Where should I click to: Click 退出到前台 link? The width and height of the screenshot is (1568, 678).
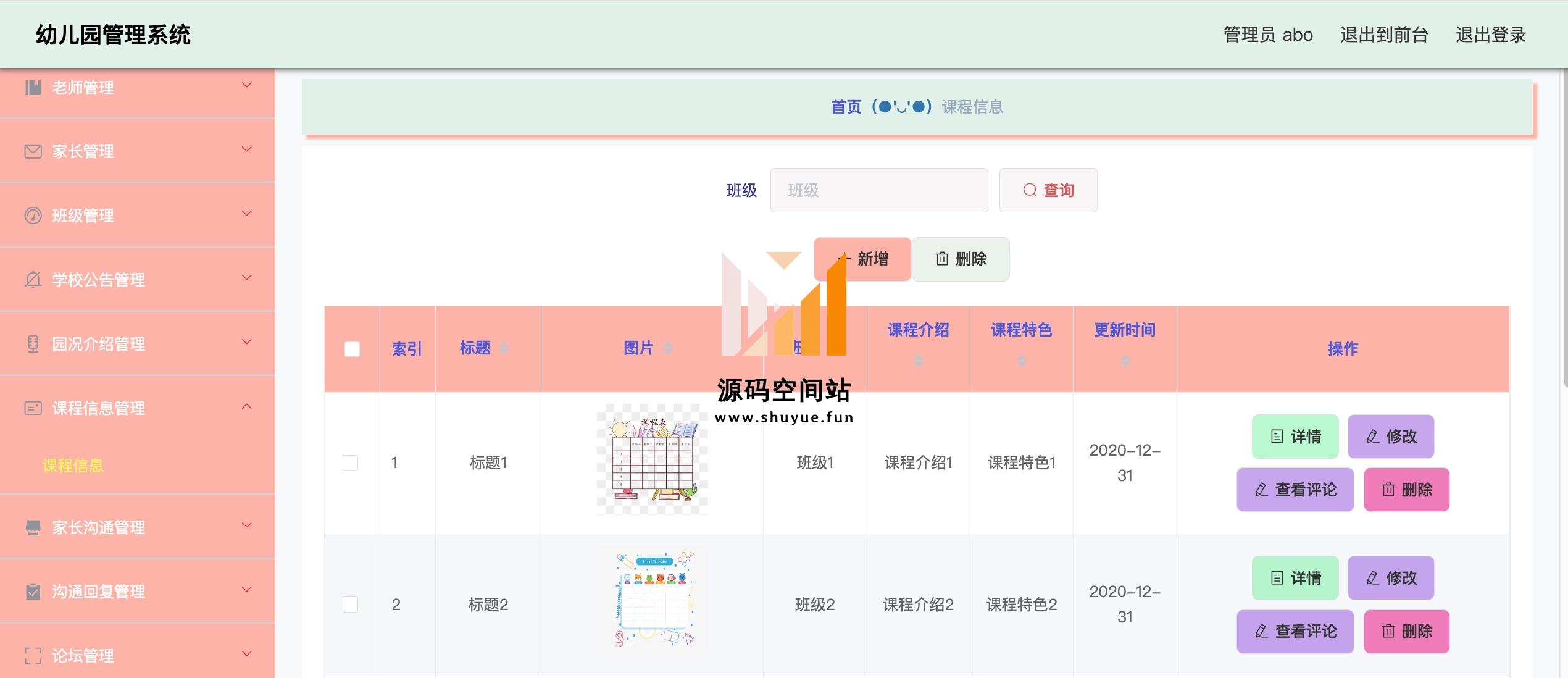click(1384, 35)
